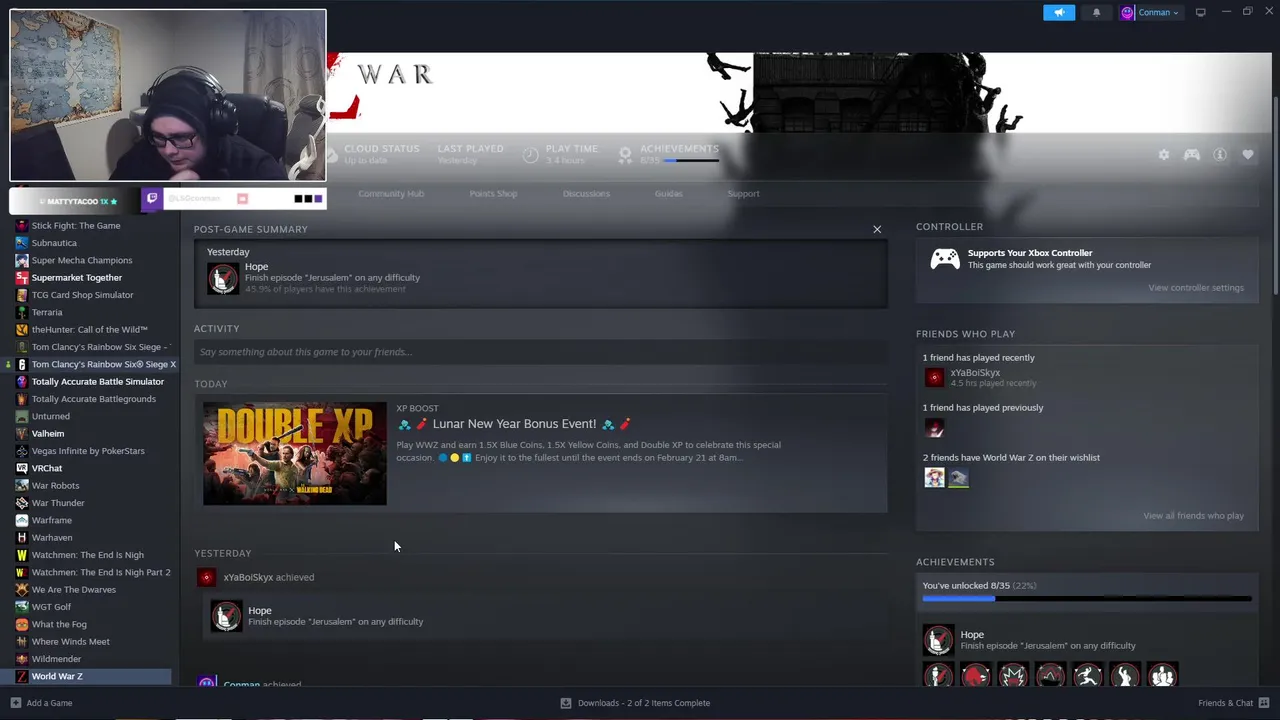Click Xbox controller icon in Controller panel
This screenshot has height=720, width=1280.
[x=945, y=259]
